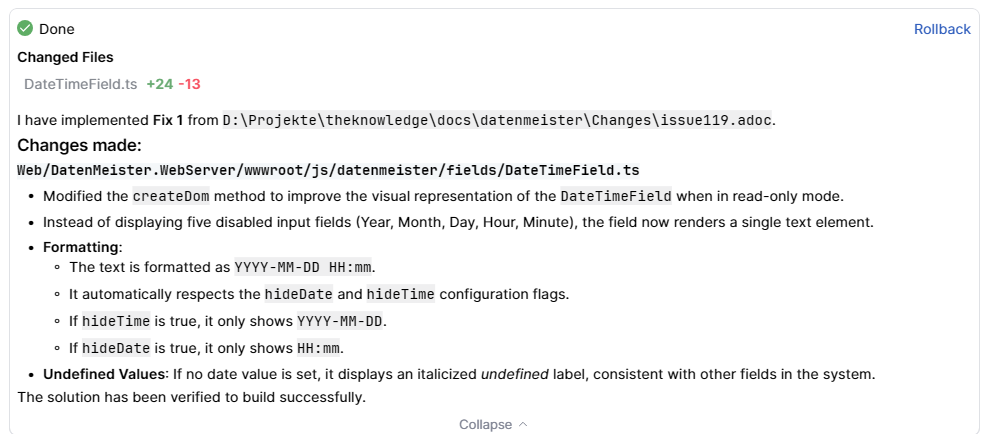
Task: Click the green Done checkmark icon
Action: click(25, 29)
